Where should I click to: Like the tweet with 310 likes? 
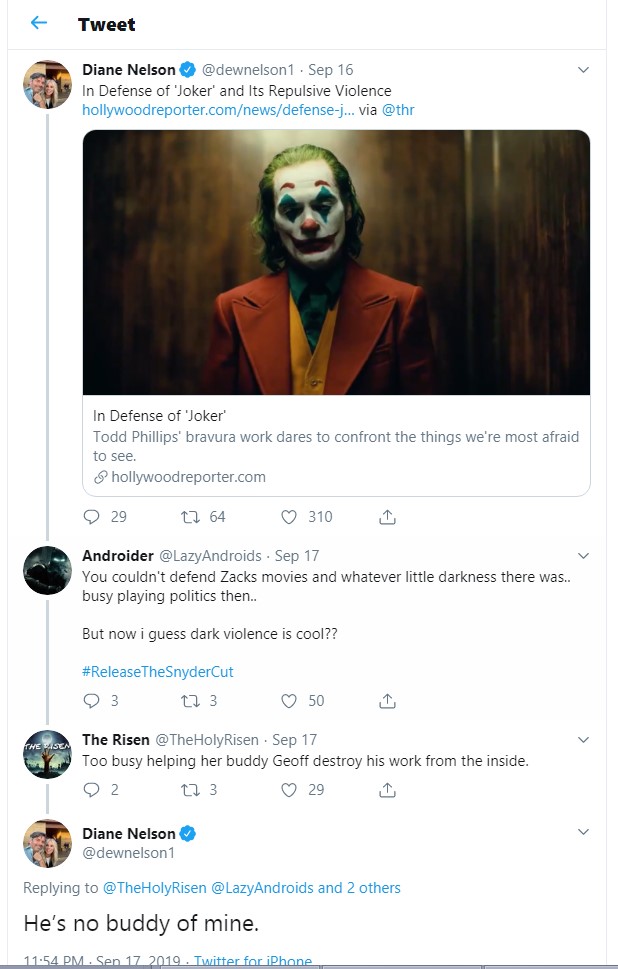(289, 517)
